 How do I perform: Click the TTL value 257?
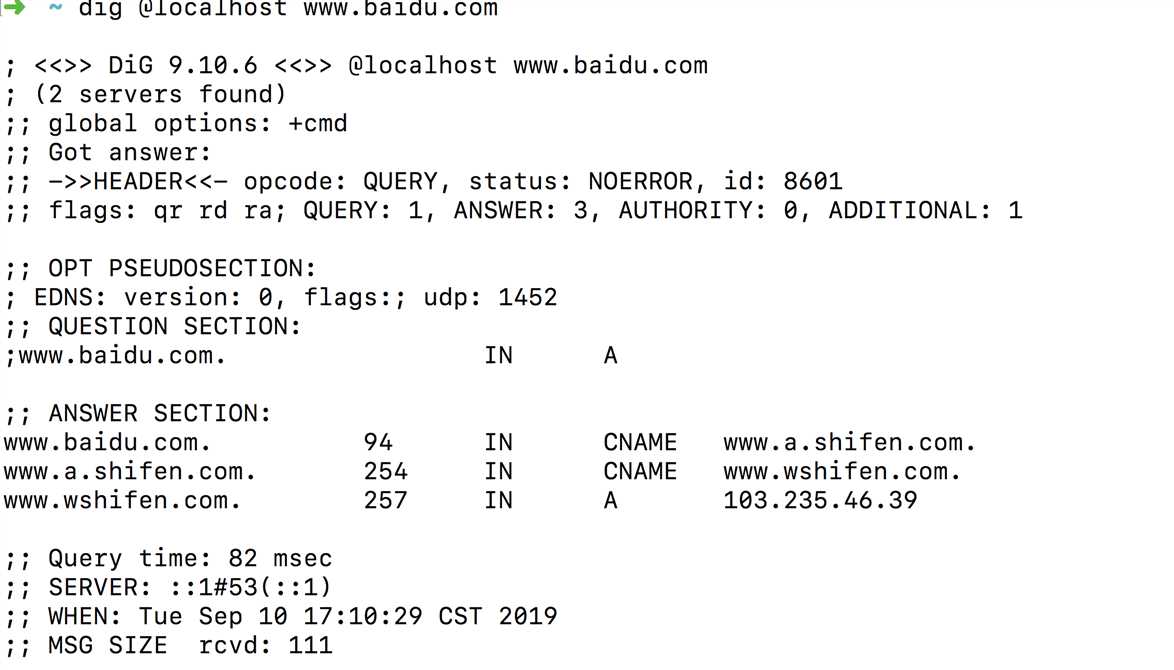click(x=385, y=500)
